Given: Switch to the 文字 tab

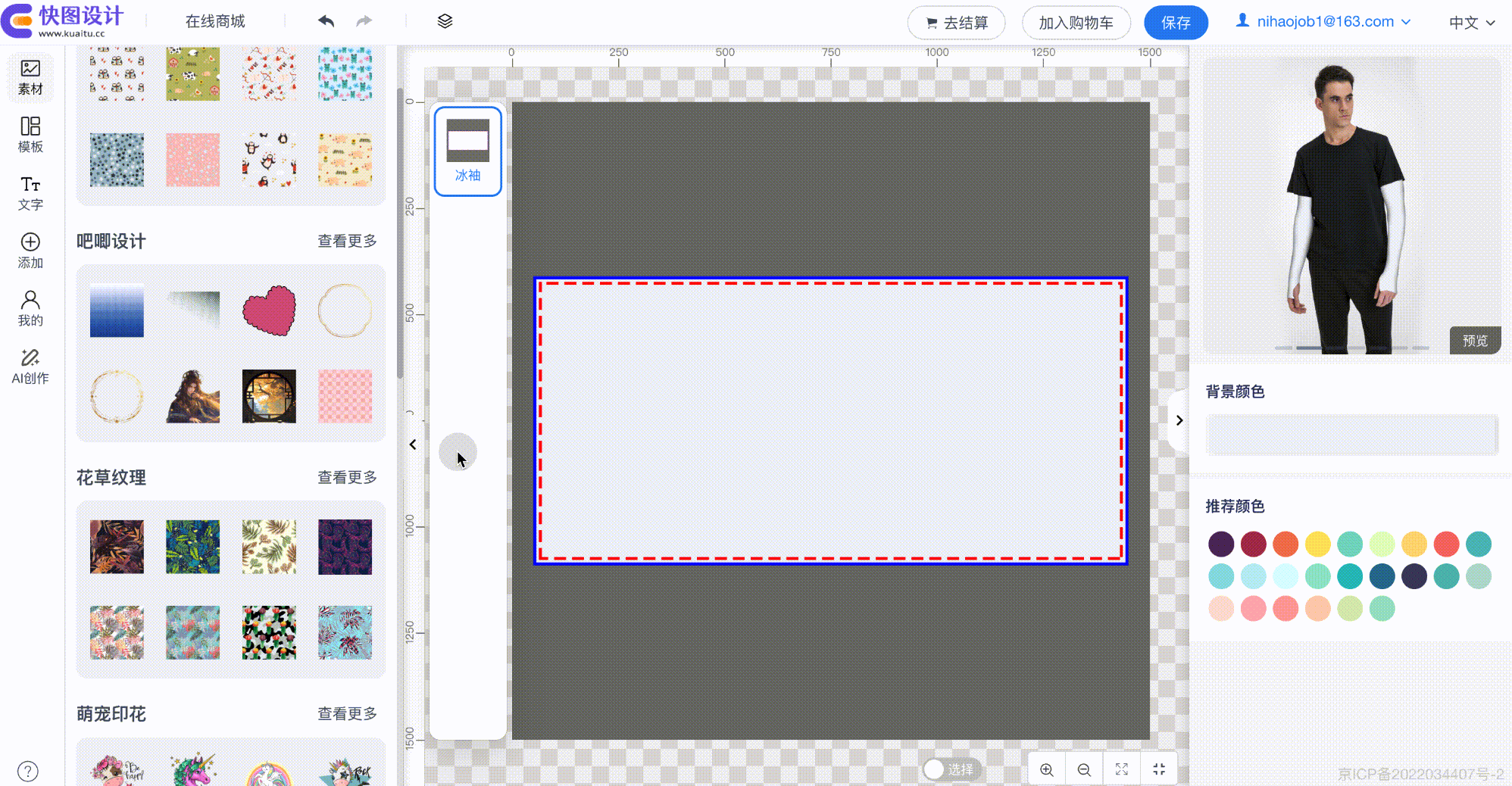Looking at the screenshot, I should point(30,193).
